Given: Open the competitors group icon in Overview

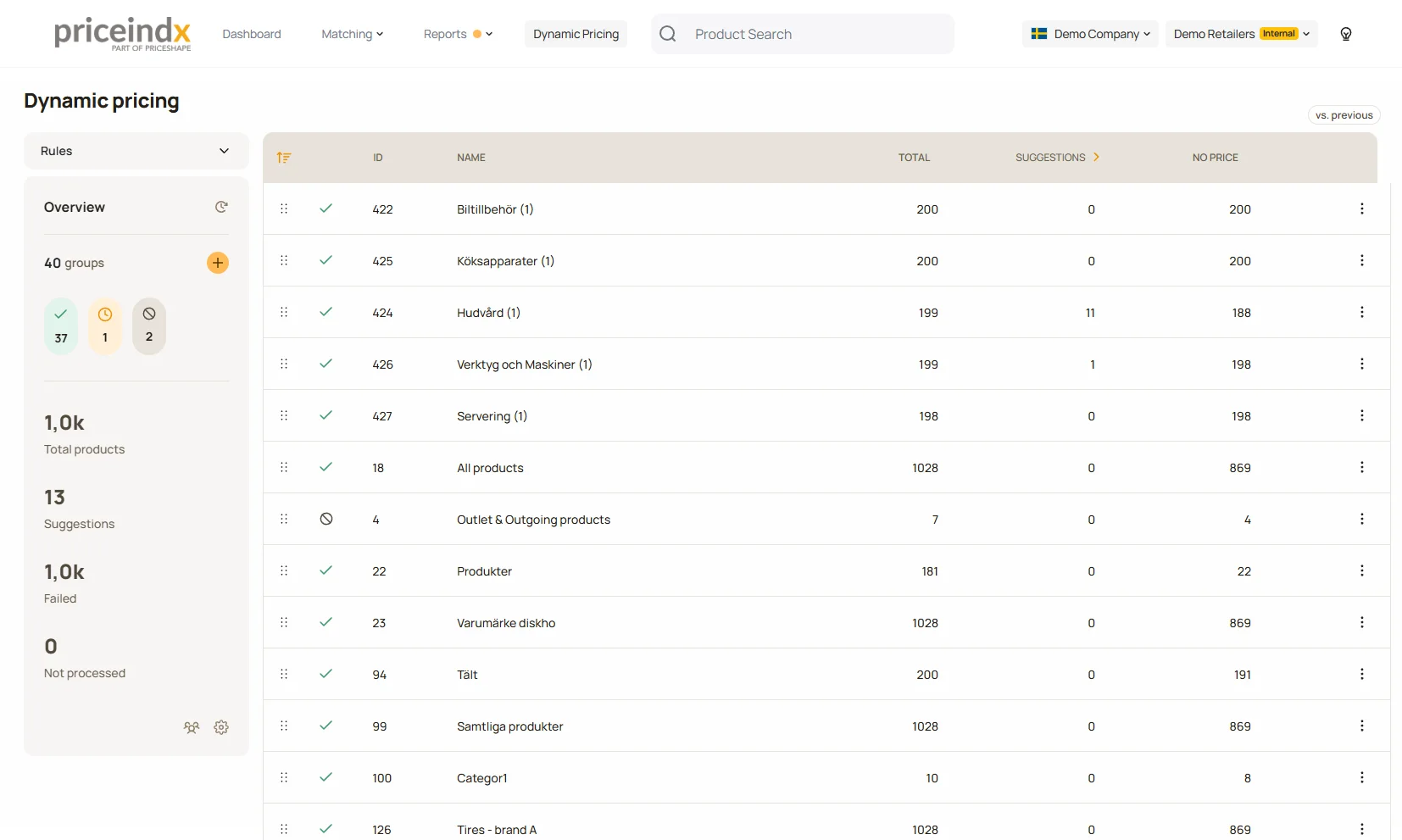Looking at the screenshot, I should pyautogui.click(x=192, y=727).
